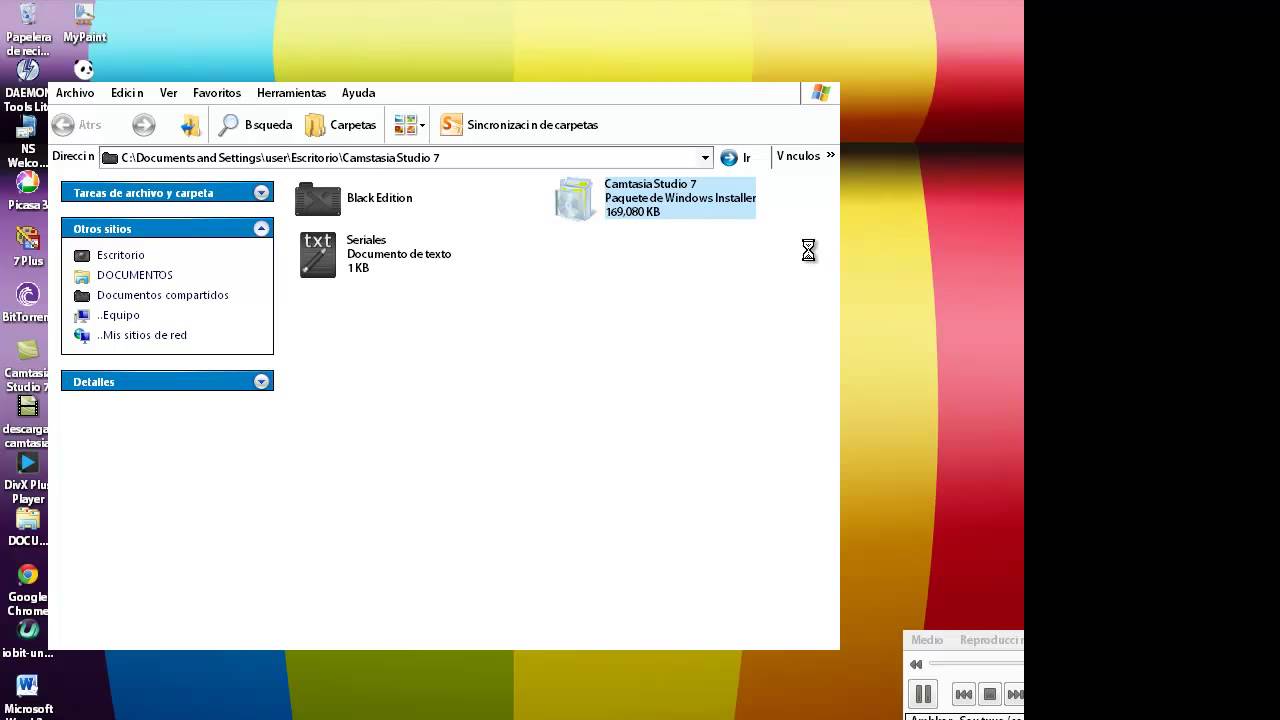Click the Windows flag logo in Explorer

(x=820, y=93)
